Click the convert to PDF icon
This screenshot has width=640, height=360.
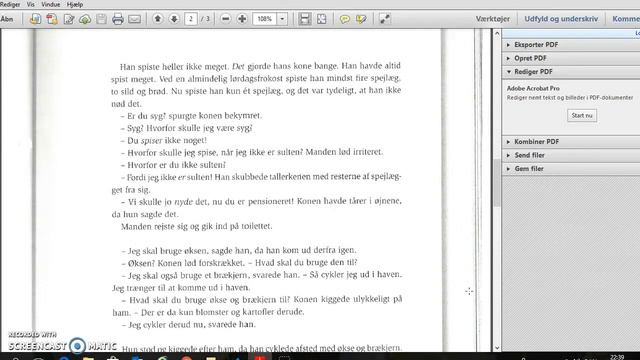tap(52, 19)
